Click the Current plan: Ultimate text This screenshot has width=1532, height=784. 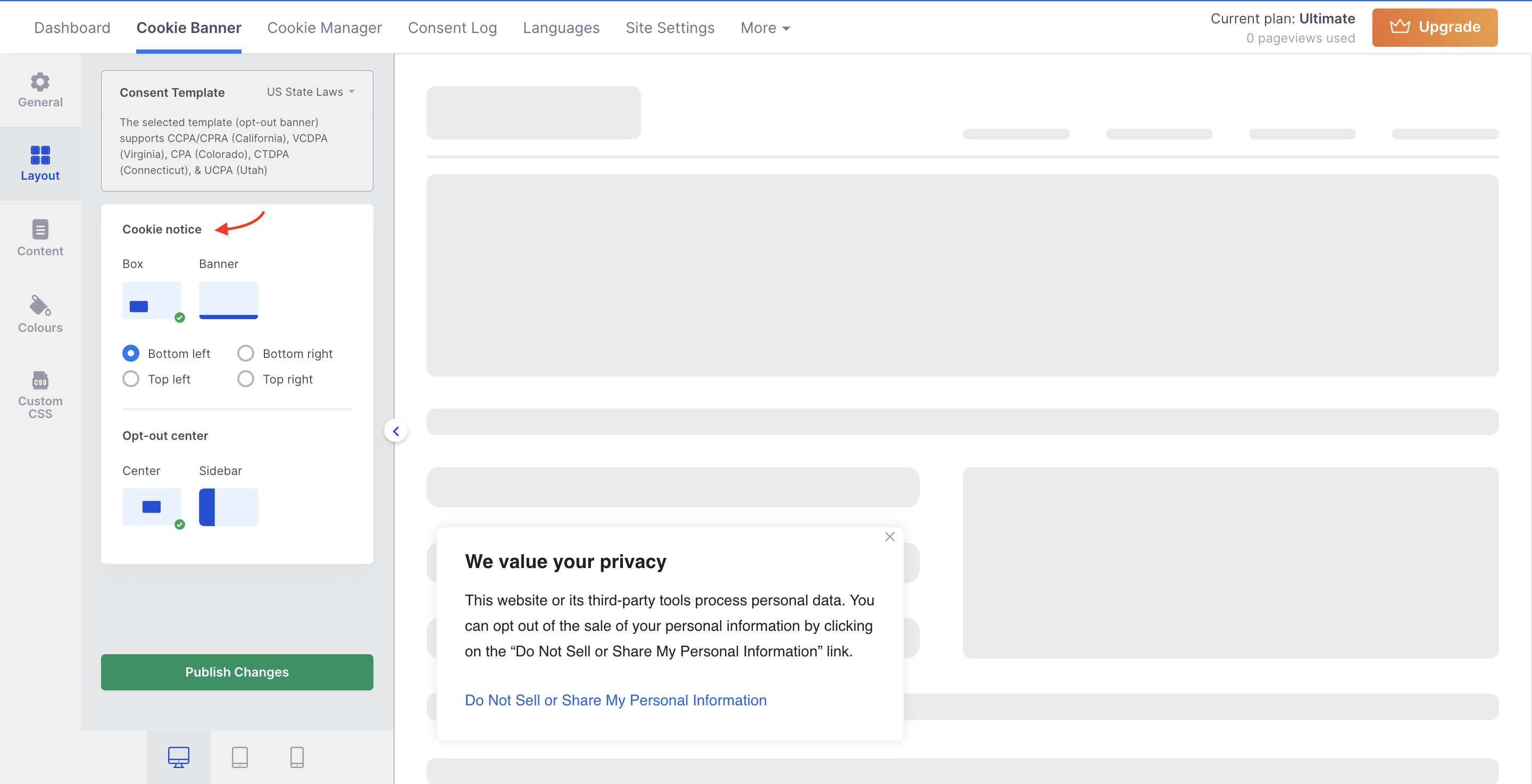1283,19
